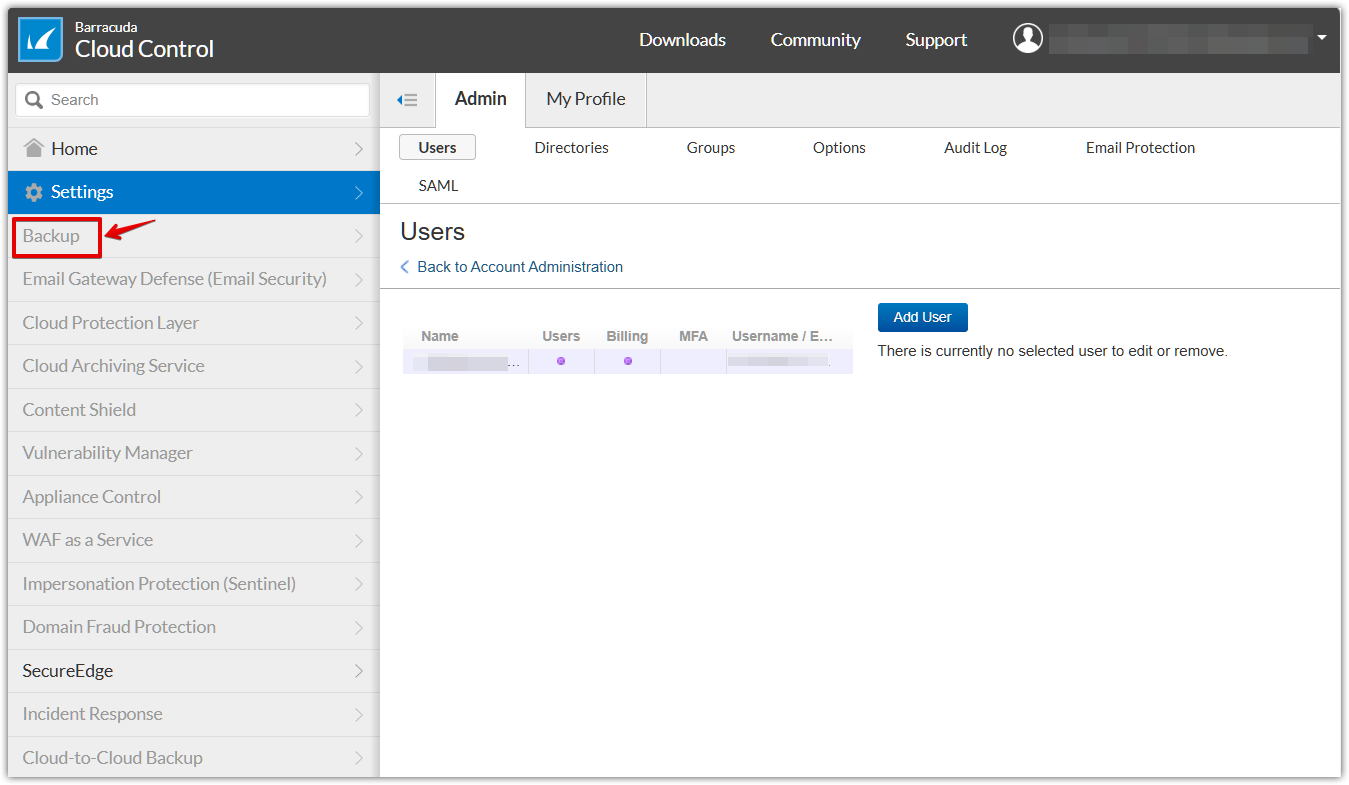Click the search magnifier icon

tap(34, 100)
